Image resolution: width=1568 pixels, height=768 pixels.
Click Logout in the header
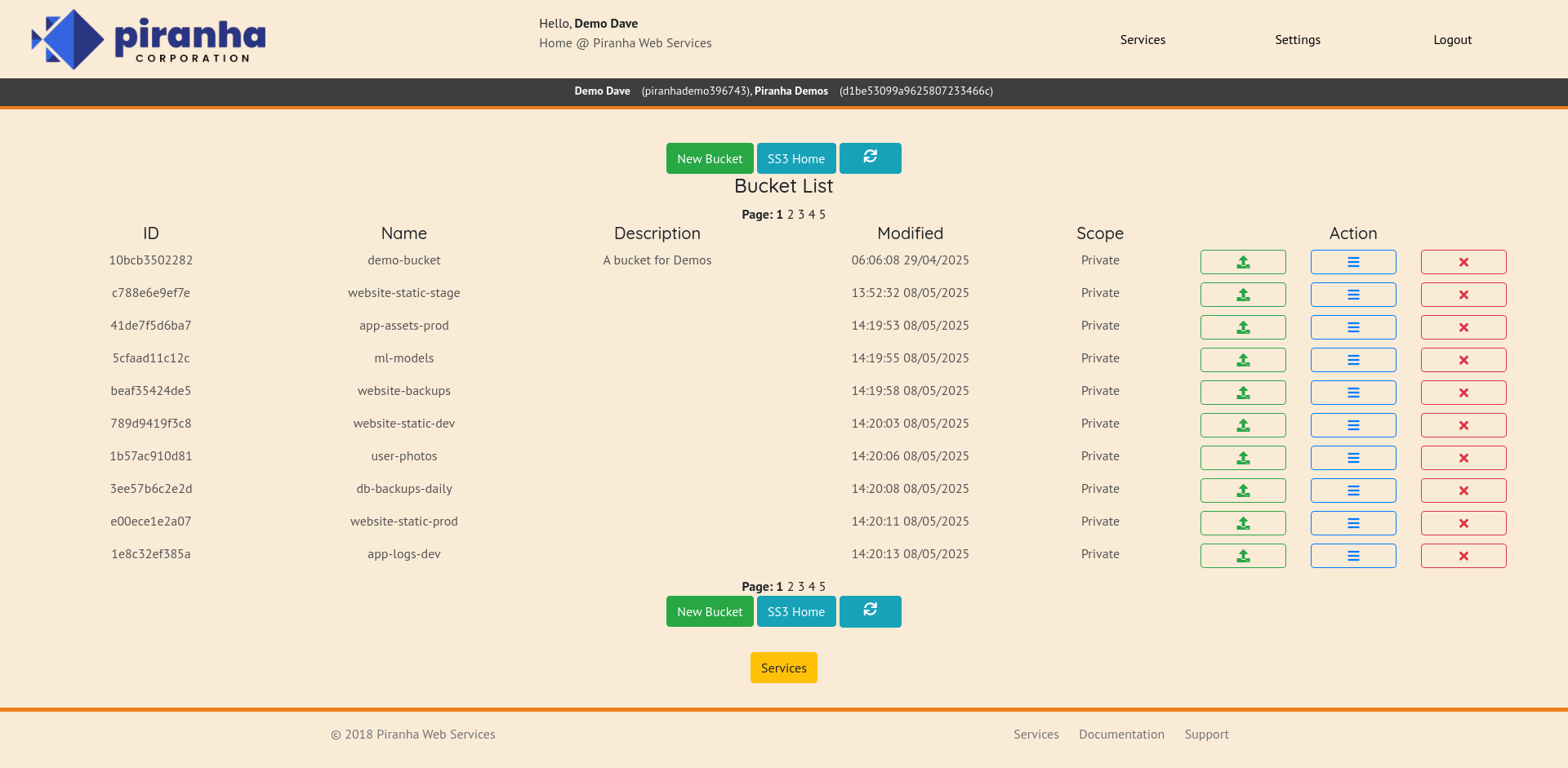pyautogui.click(x=1452, y=40)
